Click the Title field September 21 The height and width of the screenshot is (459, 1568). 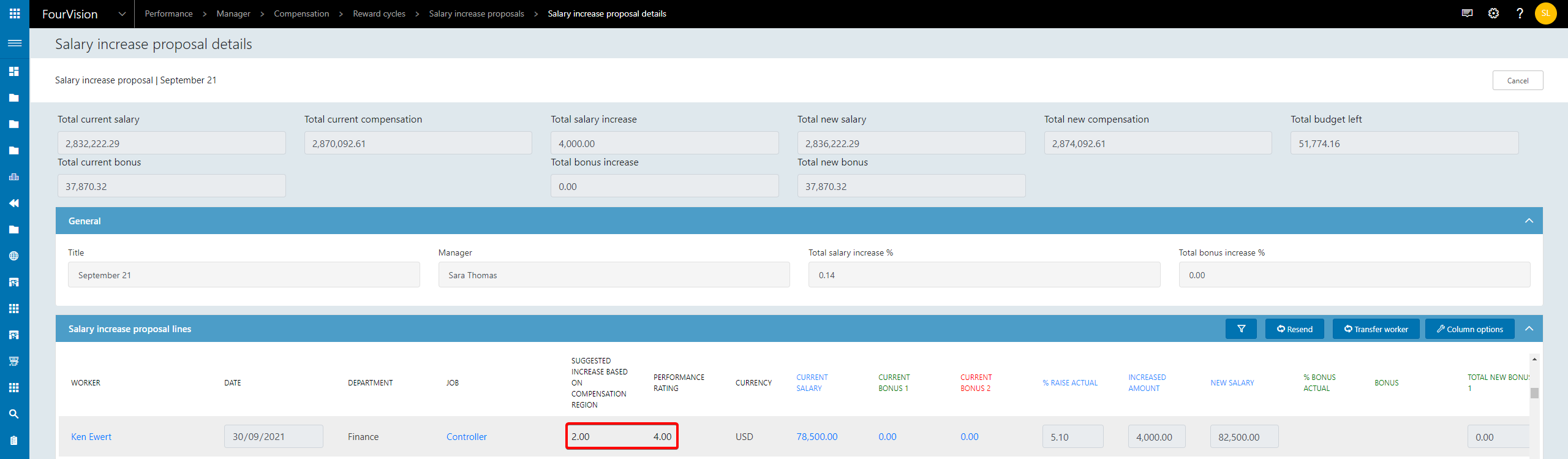(244, 275)
